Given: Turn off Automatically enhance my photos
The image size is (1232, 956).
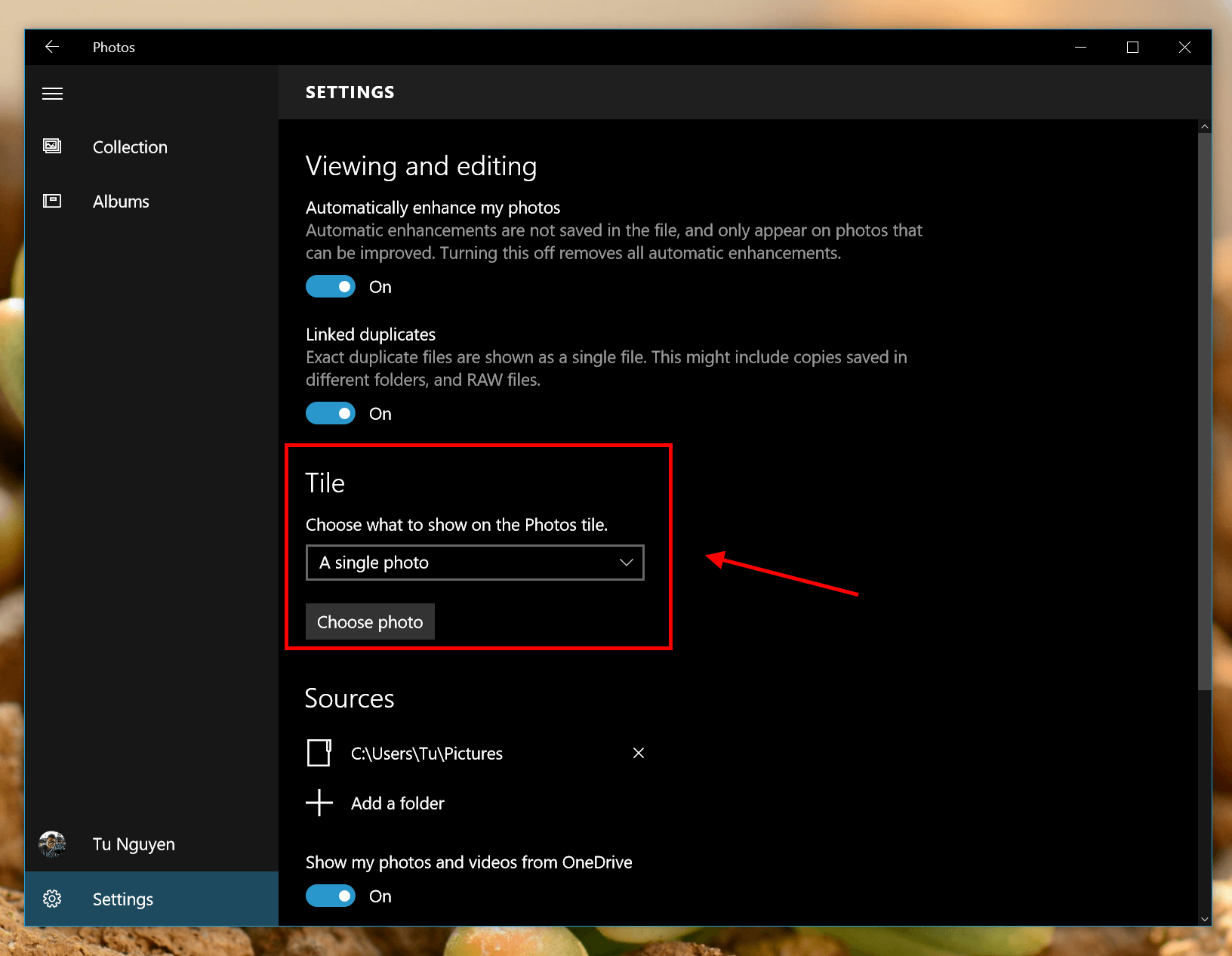Looking at the screenshot, I should [331, 286].
